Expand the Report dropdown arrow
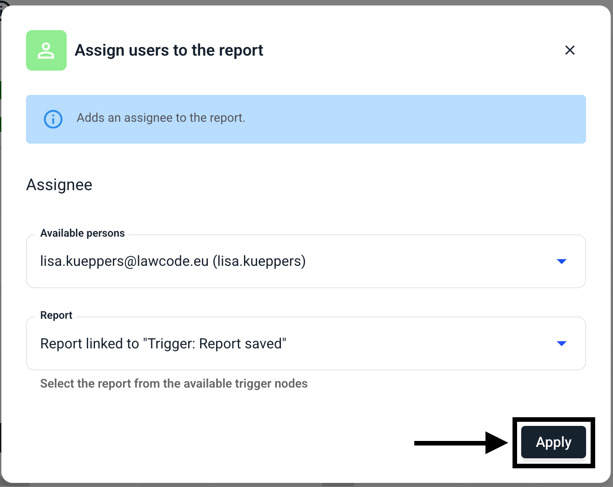Image resolution: width=613 pixels, height=487 pixels. pos(561,343)
